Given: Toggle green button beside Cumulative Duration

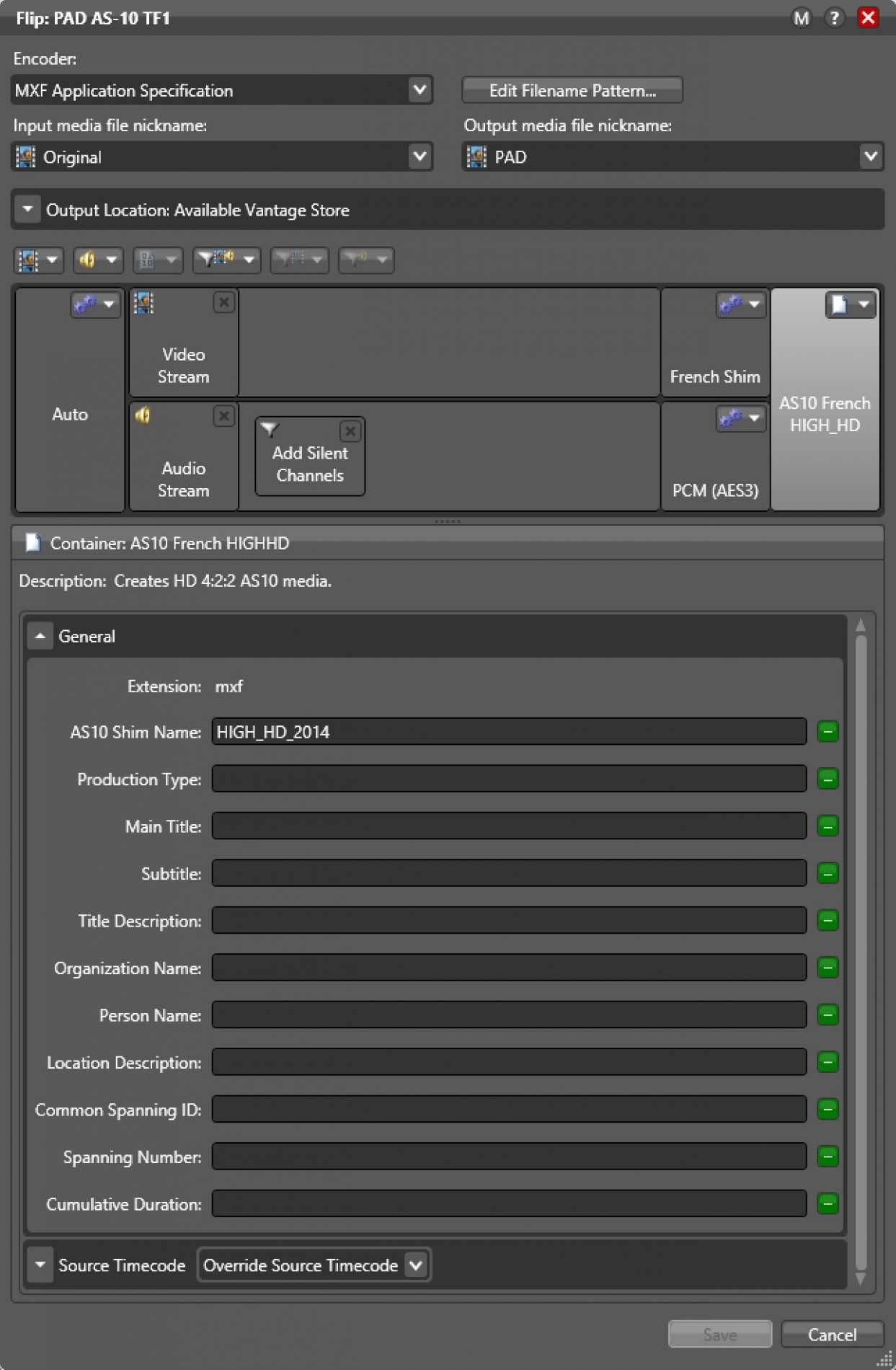Looking at the screenshot, I should point(828,1203).
